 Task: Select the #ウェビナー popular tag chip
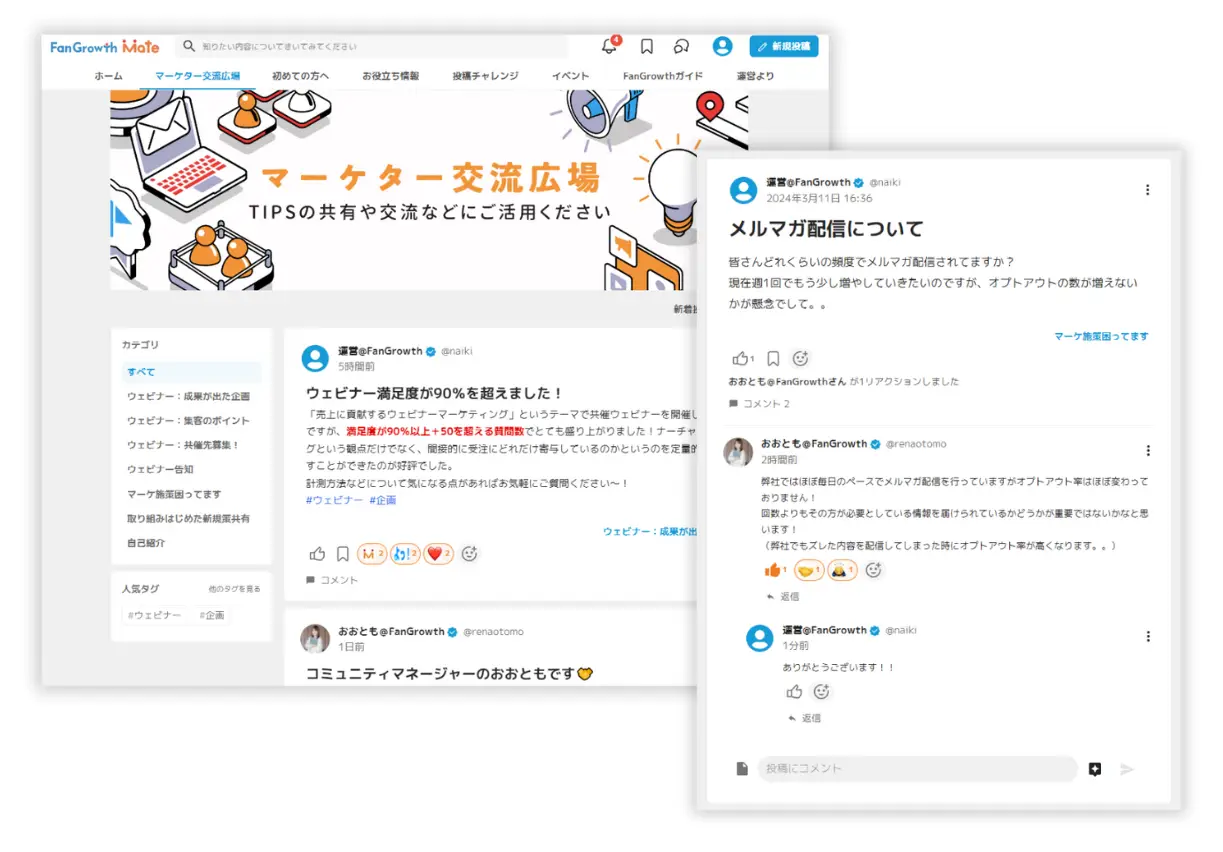click(154, 615)
